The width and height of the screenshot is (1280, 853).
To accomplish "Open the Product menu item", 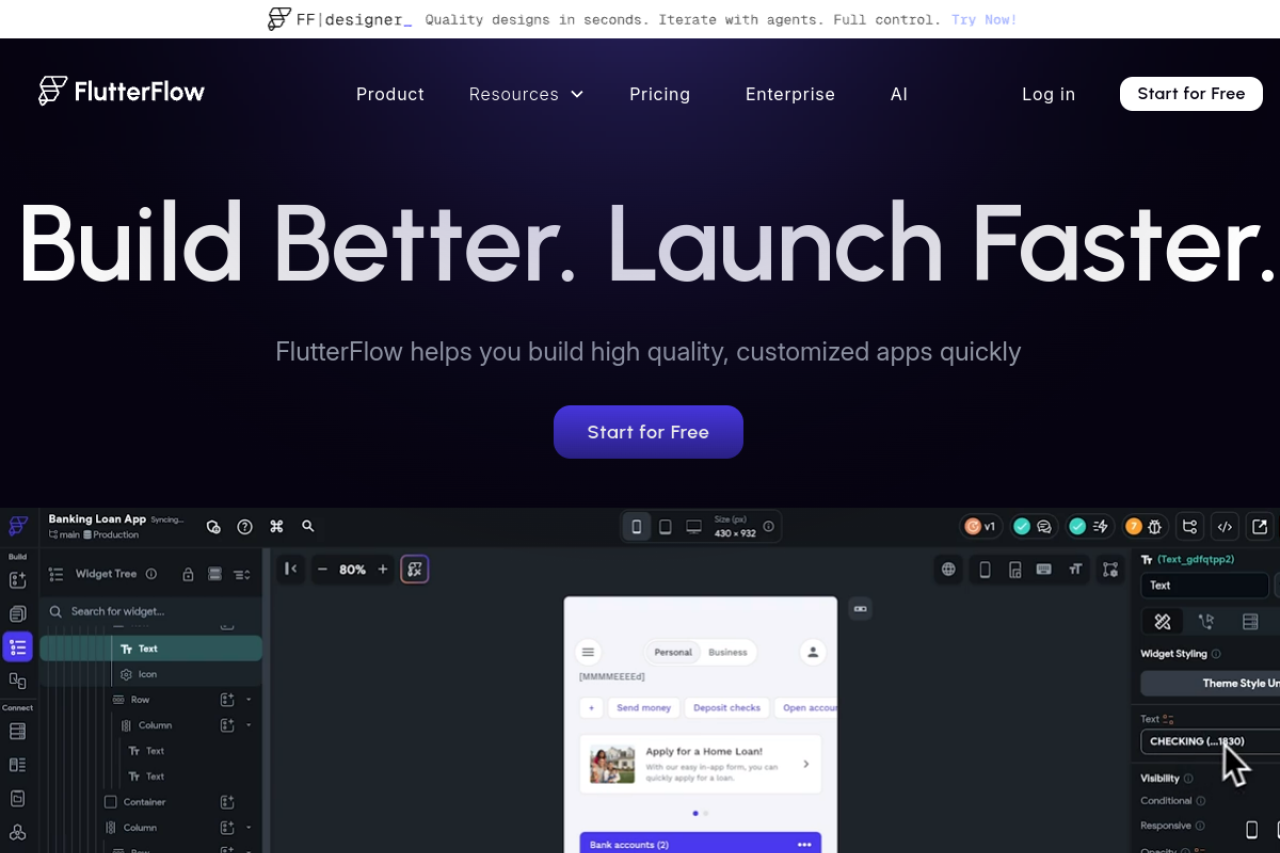I will (390, 94).
